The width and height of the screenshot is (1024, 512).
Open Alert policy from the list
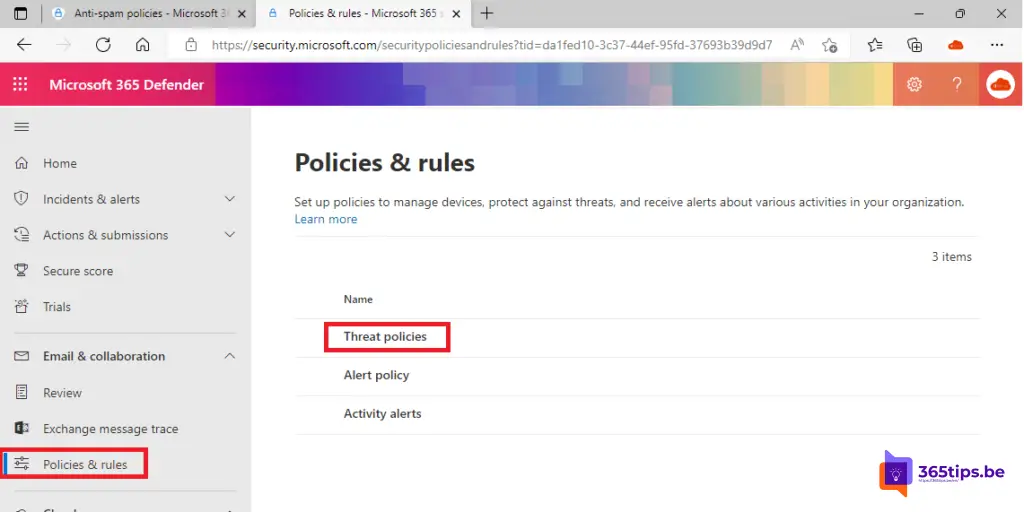point(376,376)
